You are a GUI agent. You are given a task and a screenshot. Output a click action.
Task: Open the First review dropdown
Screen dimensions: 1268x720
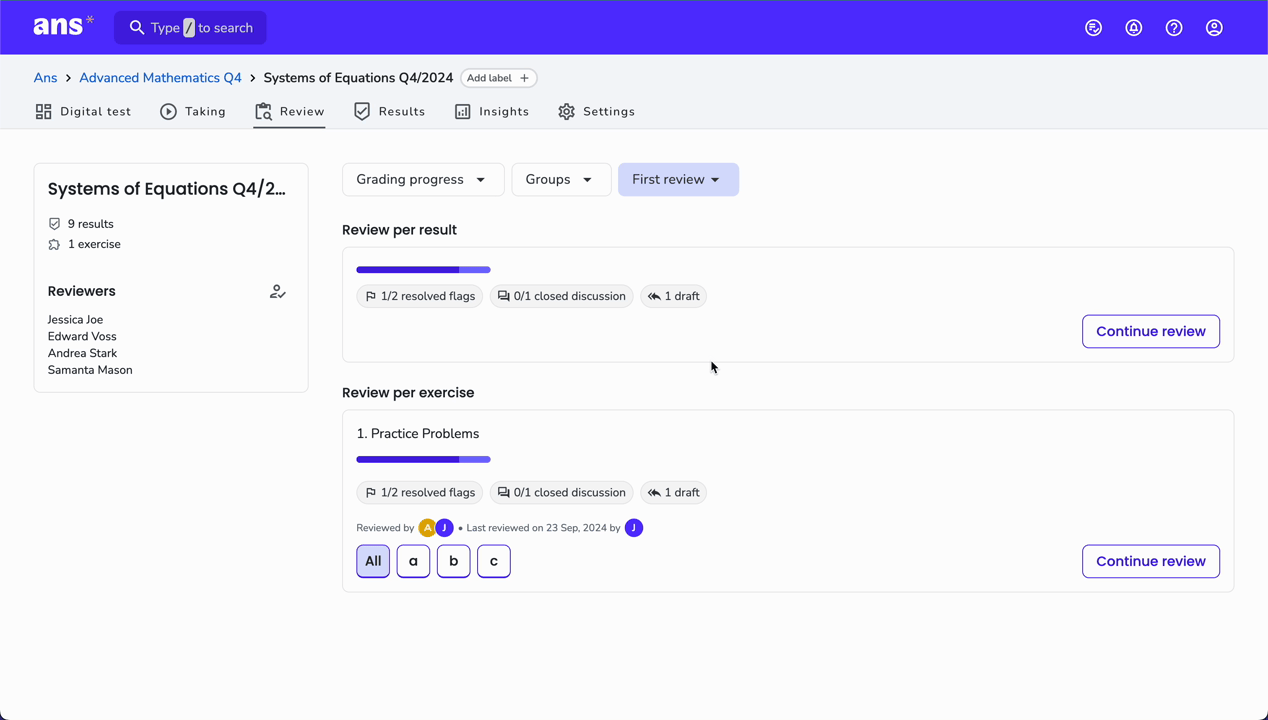point(678,180)
